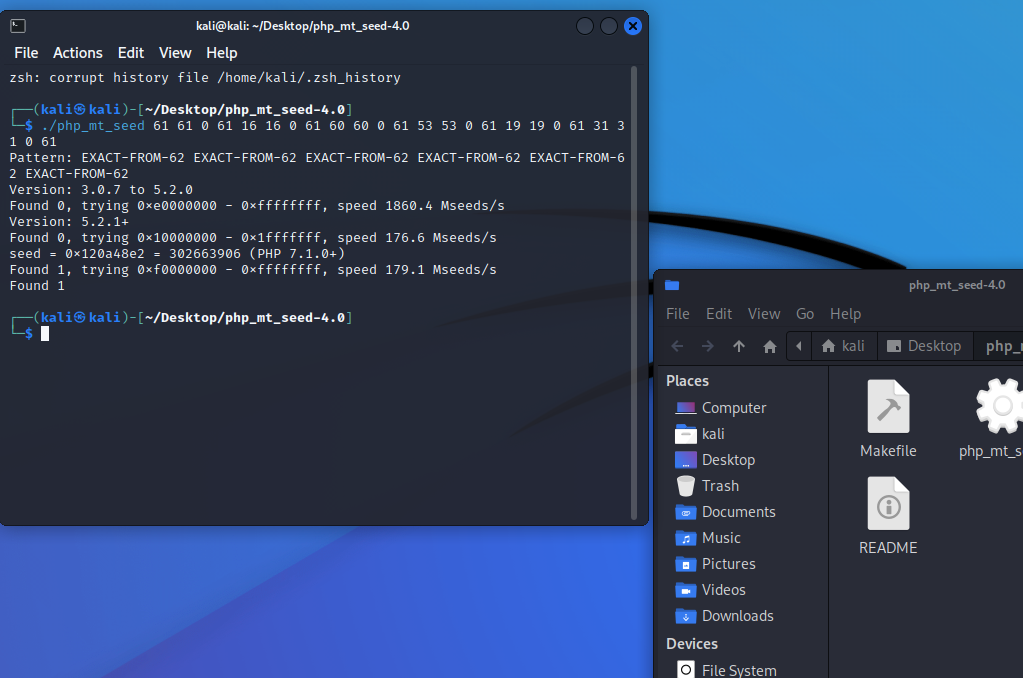Go to parent folder with up arrow
The width and height of the screenshot is (1023, 678).
(739, 346)
